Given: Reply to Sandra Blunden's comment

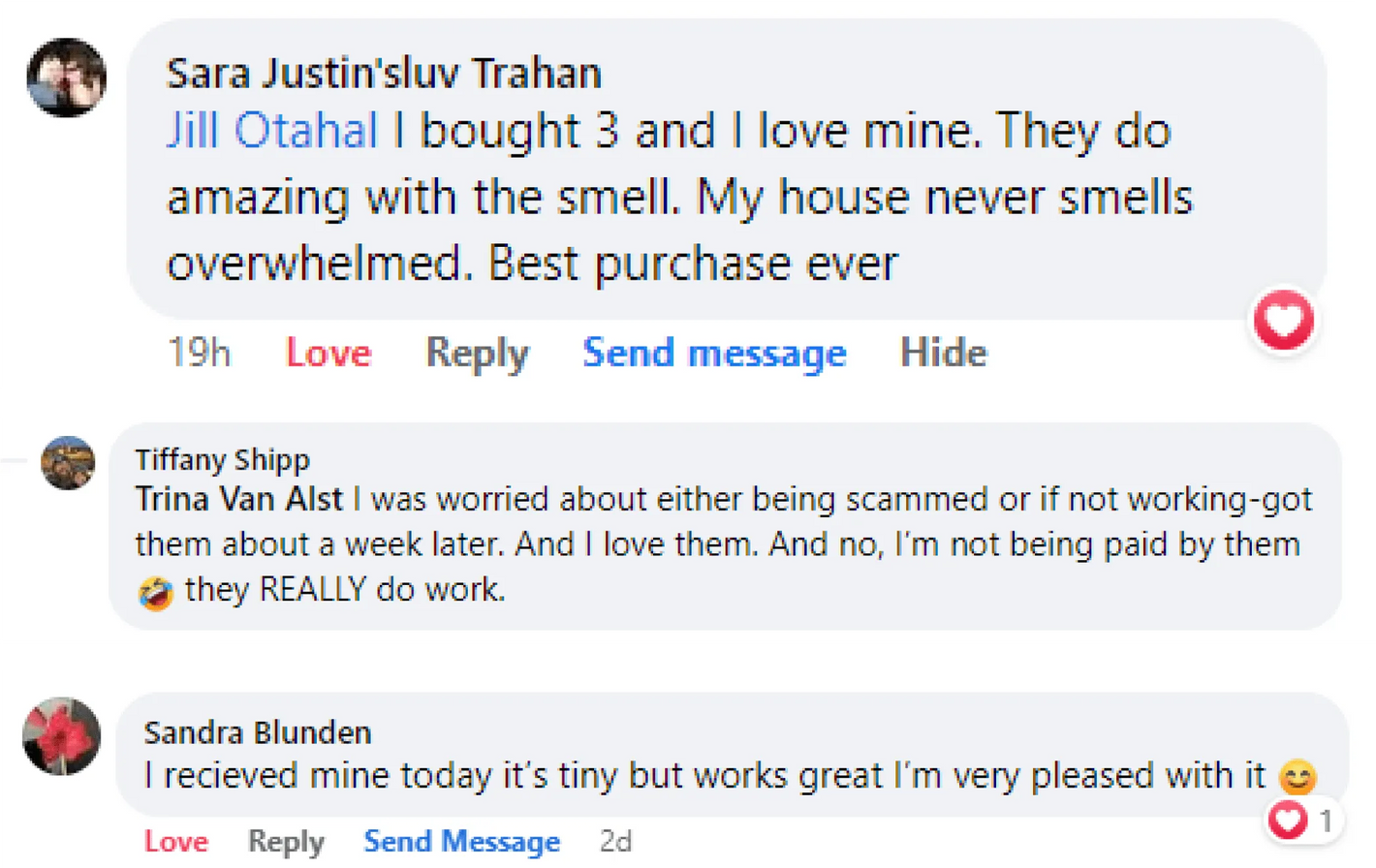Looking at the screenshot, I should [285, 842].
